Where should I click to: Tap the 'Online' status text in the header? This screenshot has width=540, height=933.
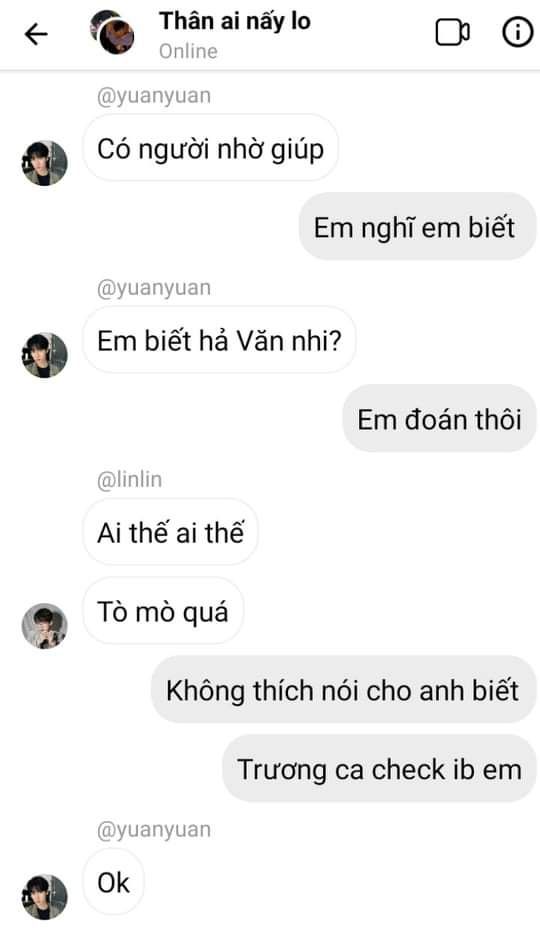(x=188, y=51)
